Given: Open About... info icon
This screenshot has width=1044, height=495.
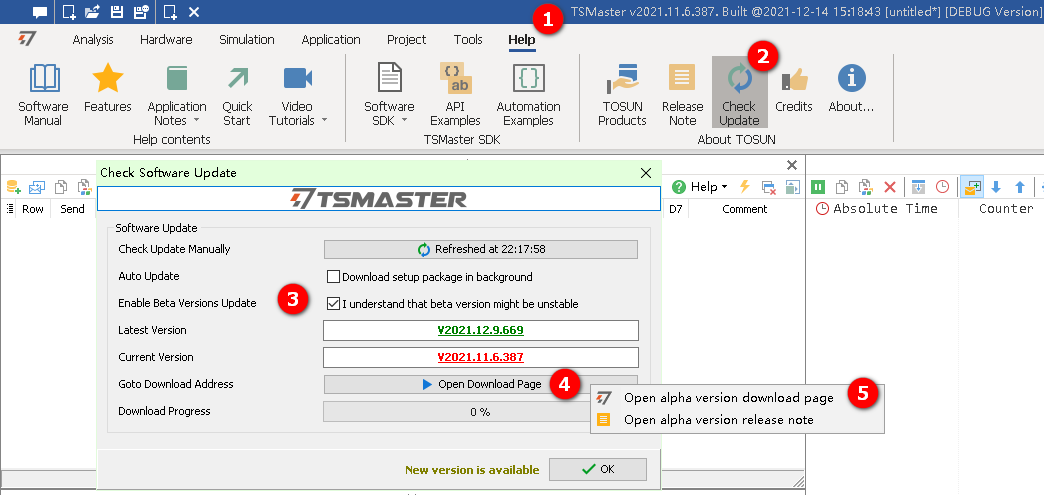Looking at the screenshot, I should point(851,88).
